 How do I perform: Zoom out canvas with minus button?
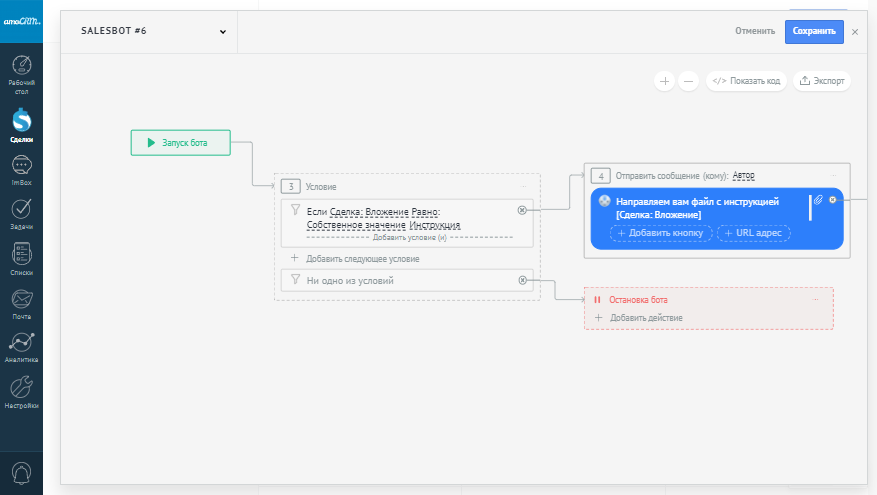(x=688, y=81)
